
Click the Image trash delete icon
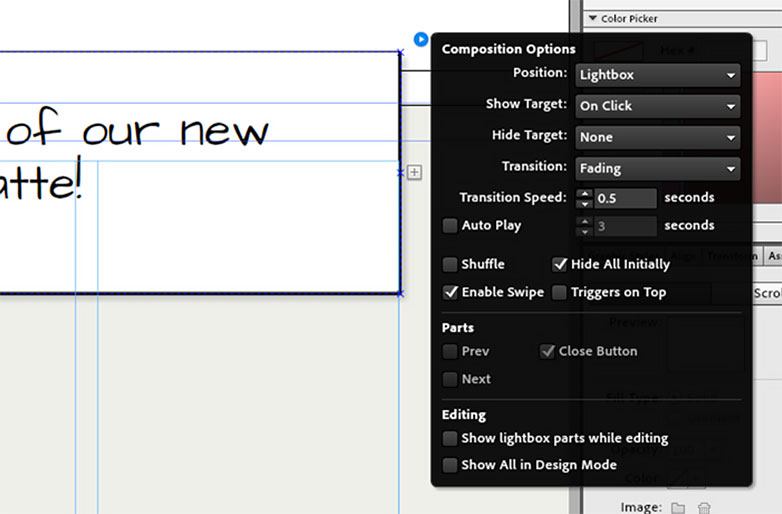(x=704, y=508)
